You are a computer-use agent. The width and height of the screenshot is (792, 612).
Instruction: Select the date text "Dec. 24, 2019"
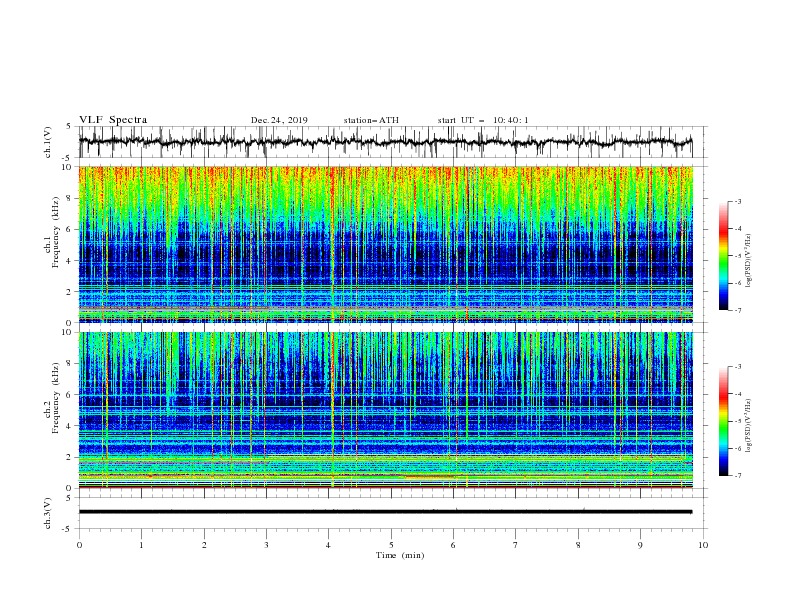coord(279,120)
